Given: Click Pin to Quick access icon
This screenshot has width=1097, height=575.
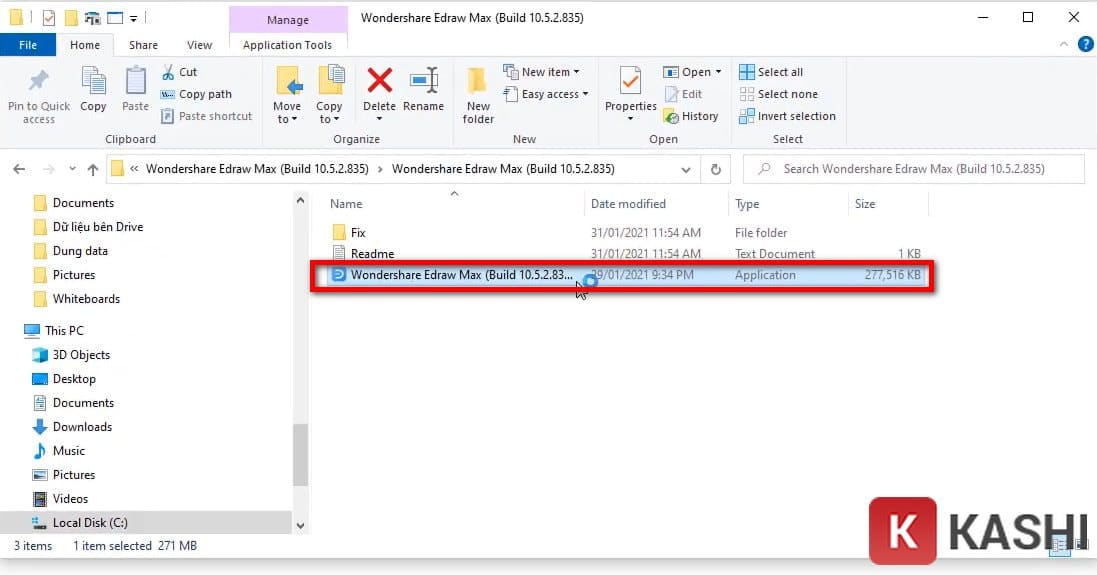Looking at the screenshot, I should click(38, 81).
